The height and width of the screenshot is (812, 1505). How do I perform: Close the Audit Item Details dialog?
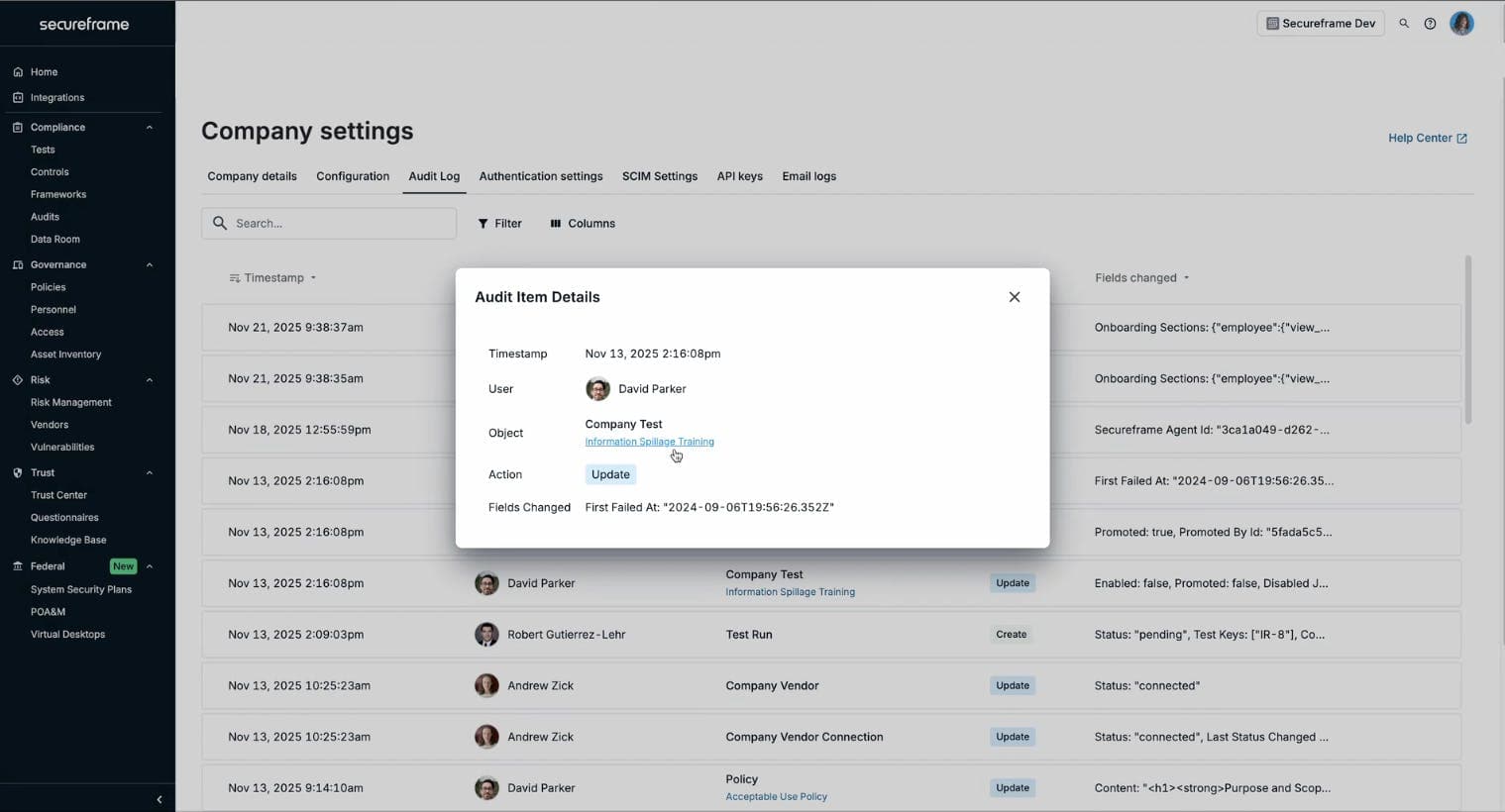[1014, 297]
